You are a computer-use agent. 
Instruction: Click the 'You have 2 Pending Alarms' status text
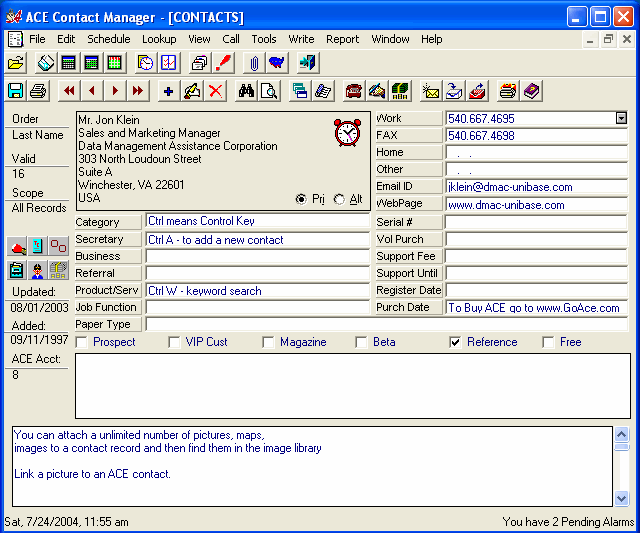(568, 522)
